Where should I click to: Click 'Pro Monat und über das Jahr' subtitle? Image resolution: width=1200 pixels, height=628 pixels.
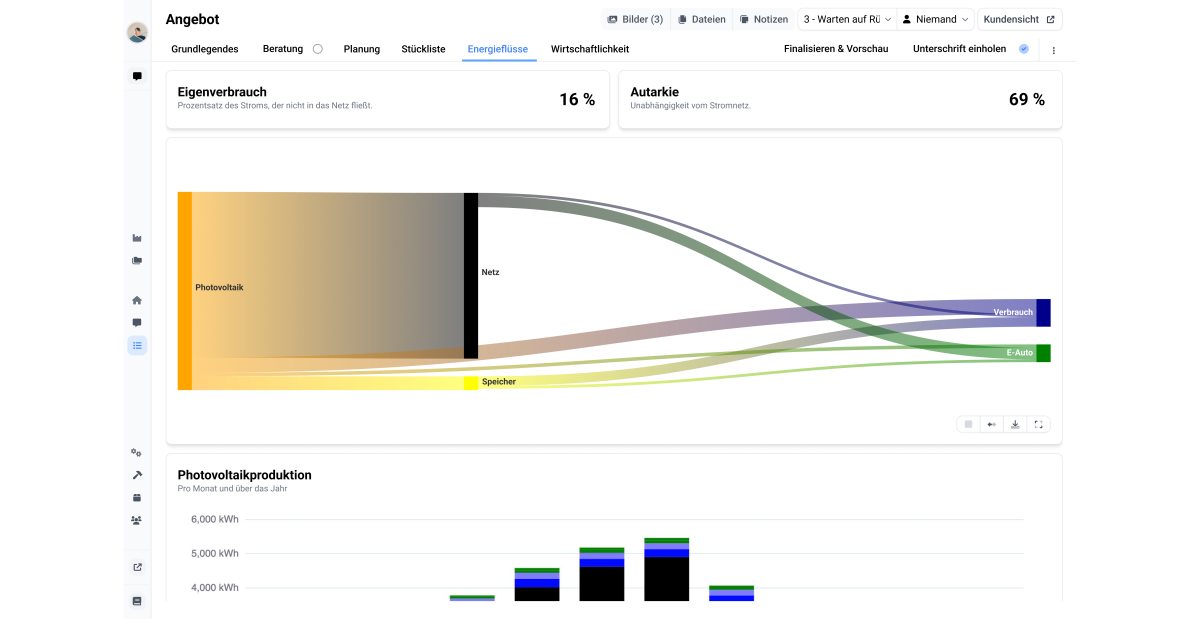click(232, 489)
